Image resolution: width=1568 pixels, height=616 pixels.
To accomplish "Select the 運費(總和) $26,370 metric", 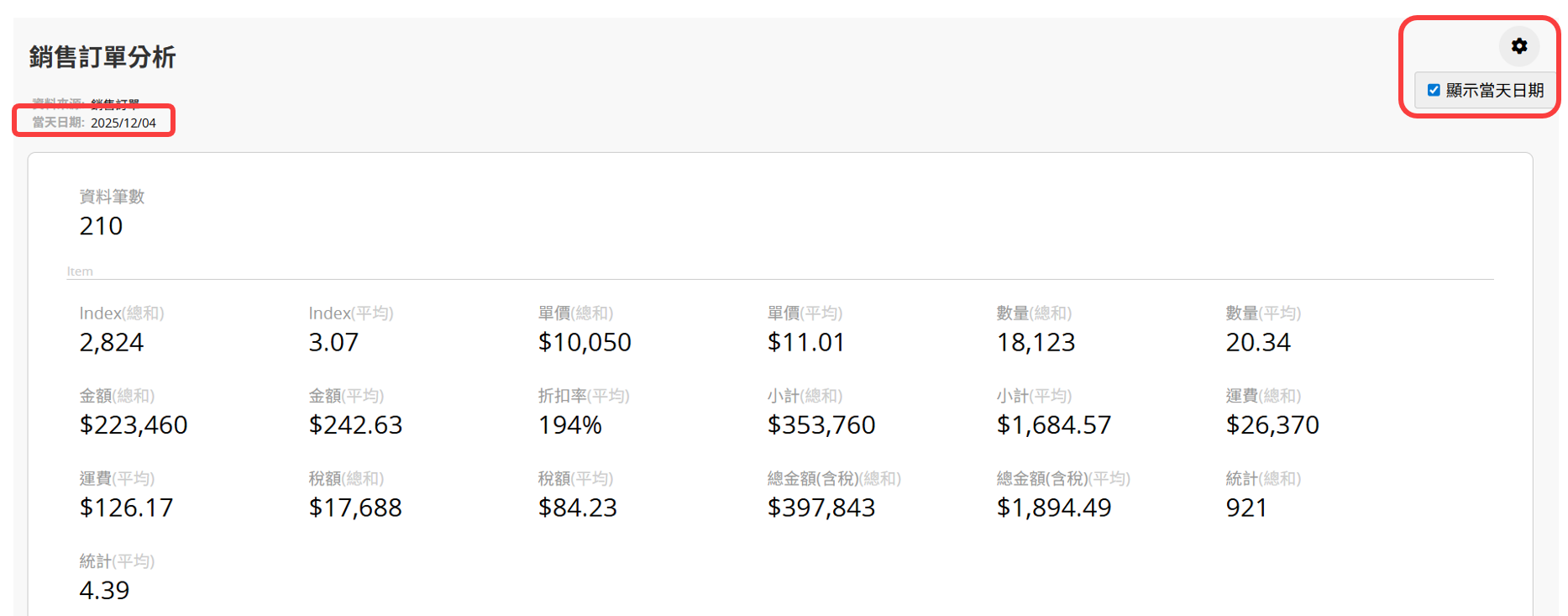I will [x=1272, y=424].
